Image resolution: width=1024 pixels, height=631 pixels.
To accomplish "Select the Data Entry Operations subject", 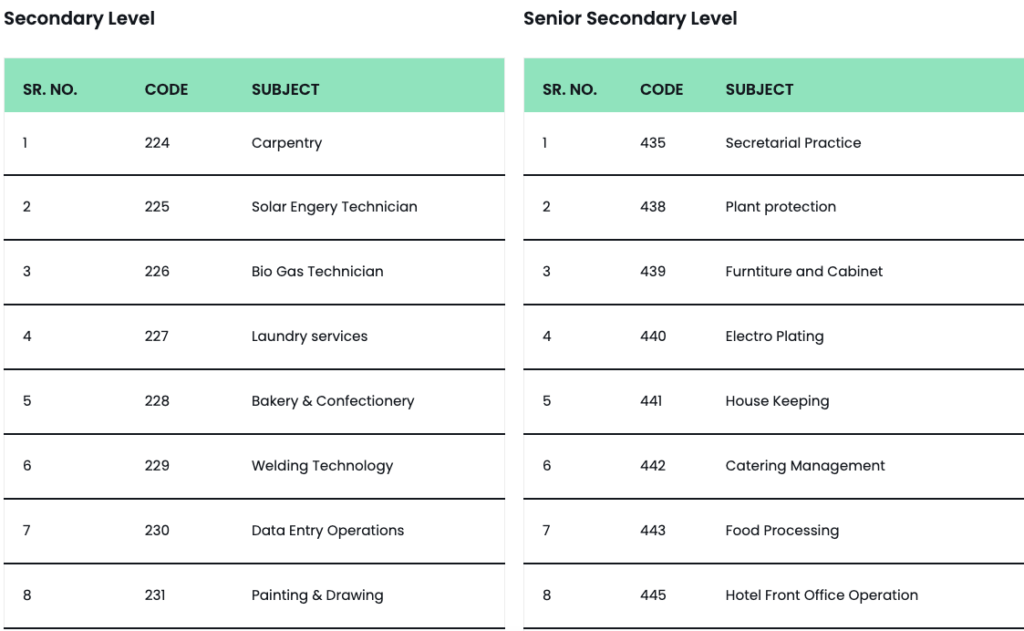I will coord(327,530).
